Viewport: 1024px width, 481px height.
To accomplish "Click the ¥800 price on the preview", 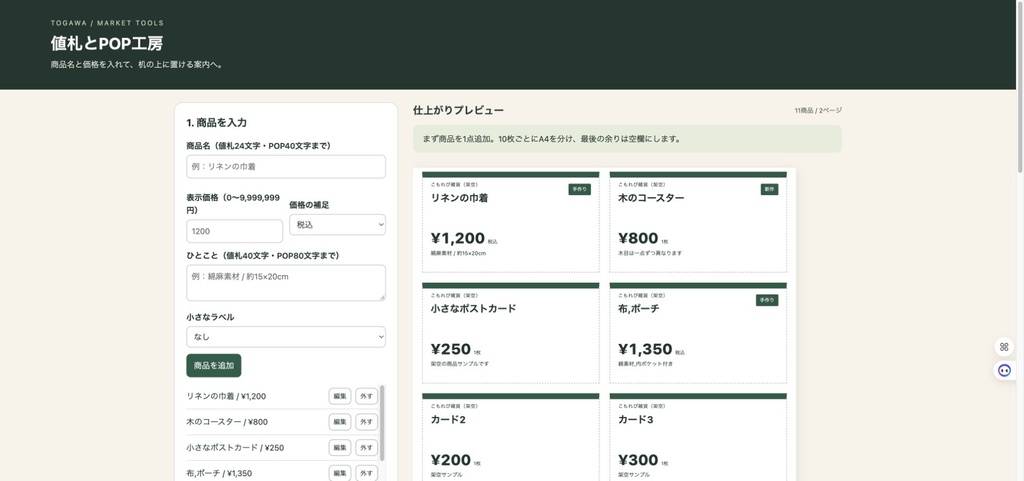I will click(638, 238).
